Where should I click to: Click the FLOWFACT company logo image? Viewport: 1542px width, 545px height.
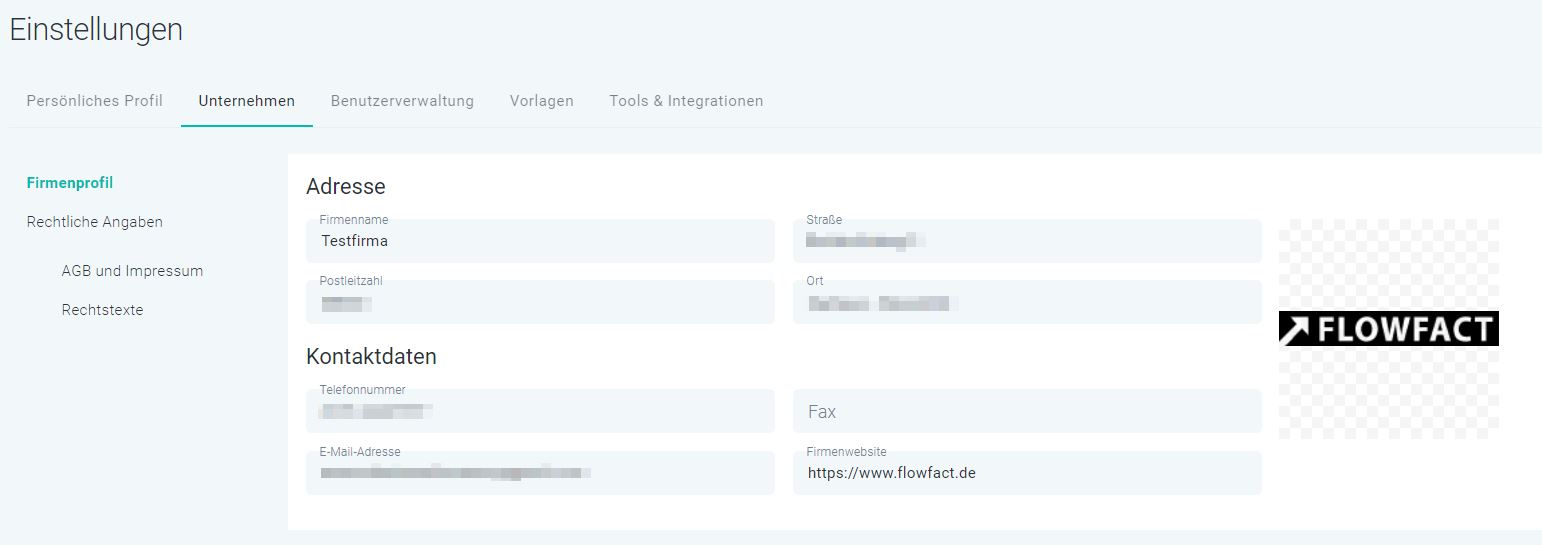[1388, 329]
